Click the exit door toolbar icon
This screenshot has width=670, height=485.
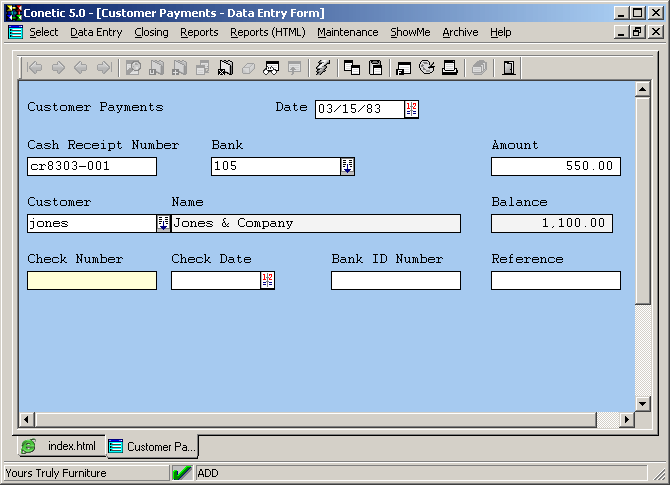pyautogui.click(x=509, y=68)
